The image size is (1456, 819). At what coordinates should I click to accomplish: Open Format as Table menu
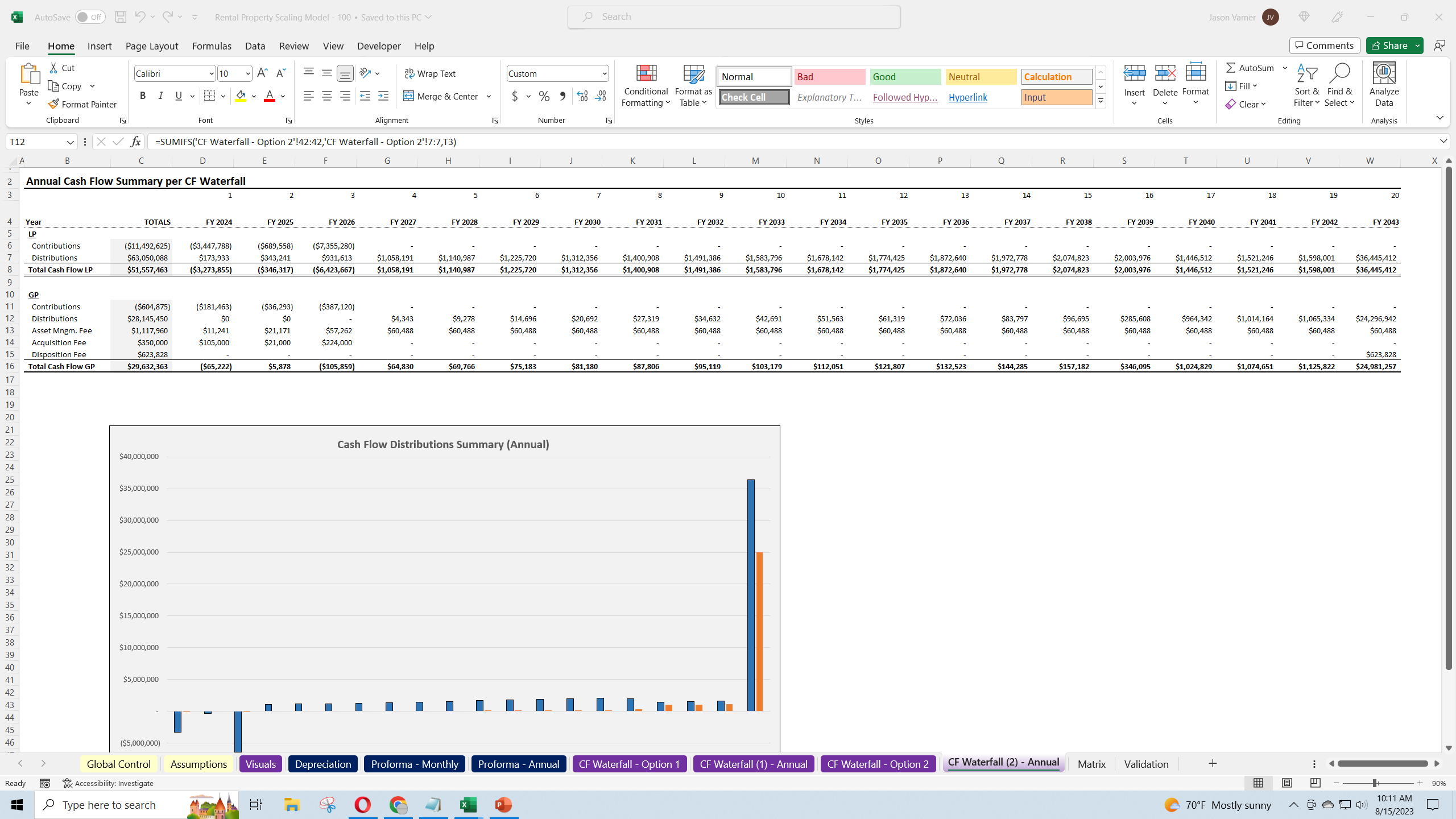click(693, 85)
